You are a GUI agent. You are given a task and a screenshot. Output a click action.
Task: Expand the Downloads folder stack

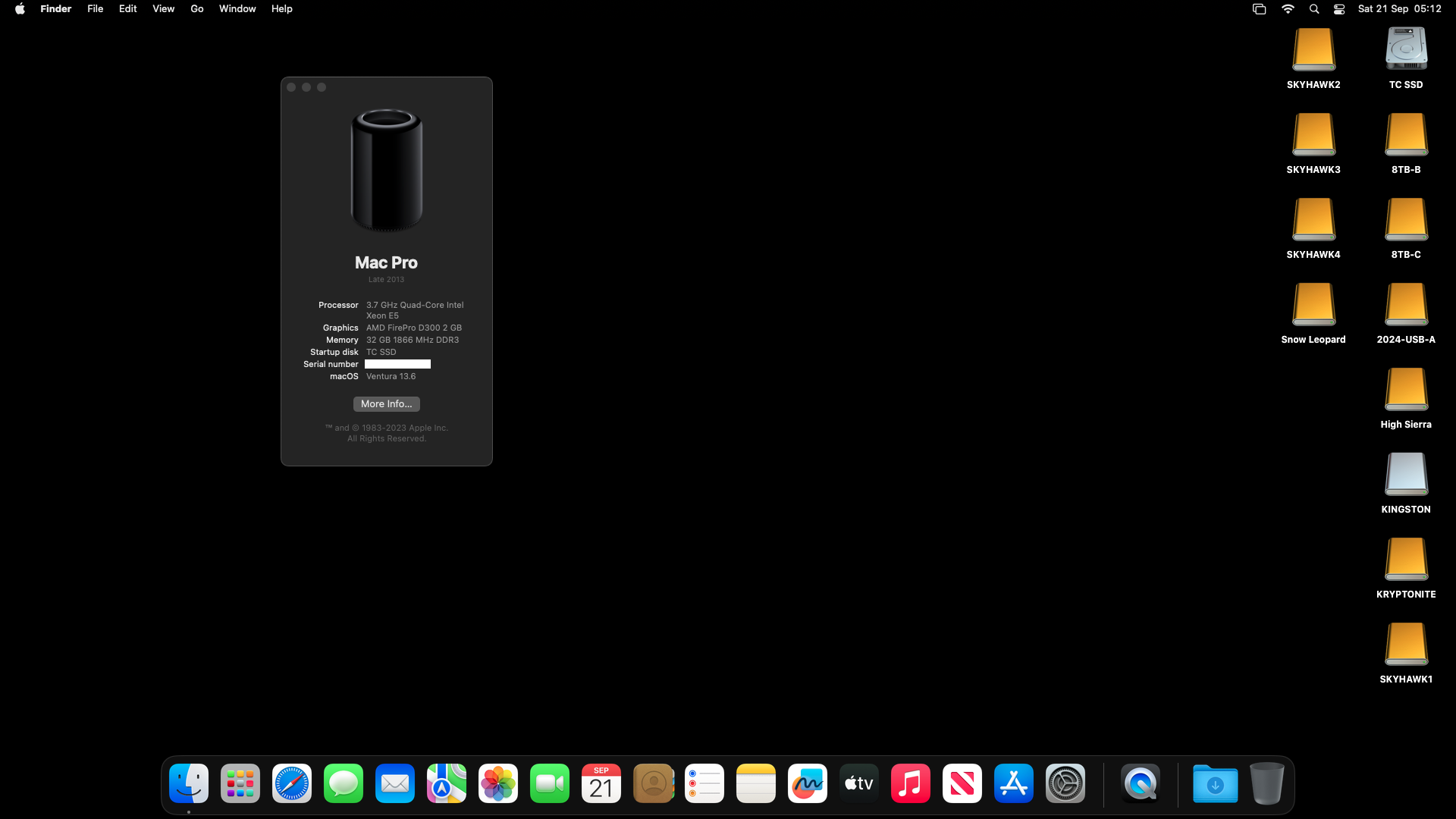tap(1215, 783)
